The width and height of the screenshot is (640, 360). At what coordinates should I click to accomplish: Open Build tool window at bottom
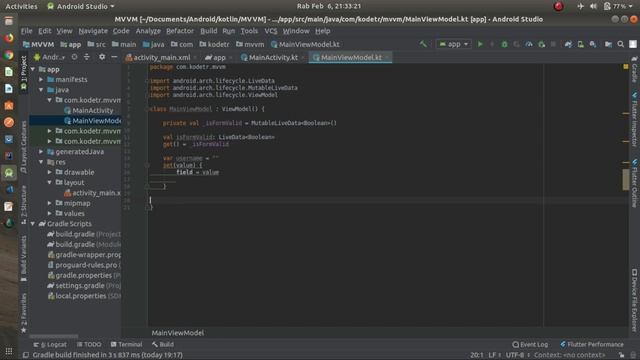pyautogui.click(x=162, y=344)
